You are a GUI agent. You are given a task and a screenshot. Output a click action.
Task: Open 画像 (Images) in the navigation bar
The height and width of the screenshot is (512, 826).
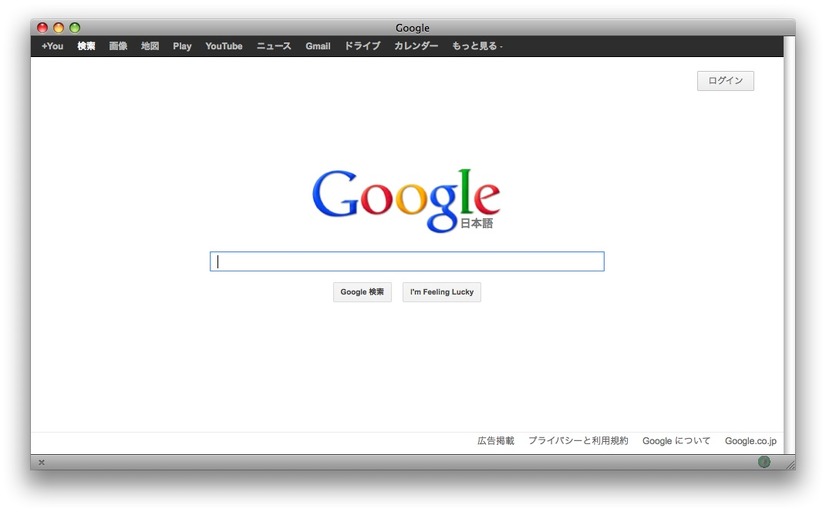point(118,46)
